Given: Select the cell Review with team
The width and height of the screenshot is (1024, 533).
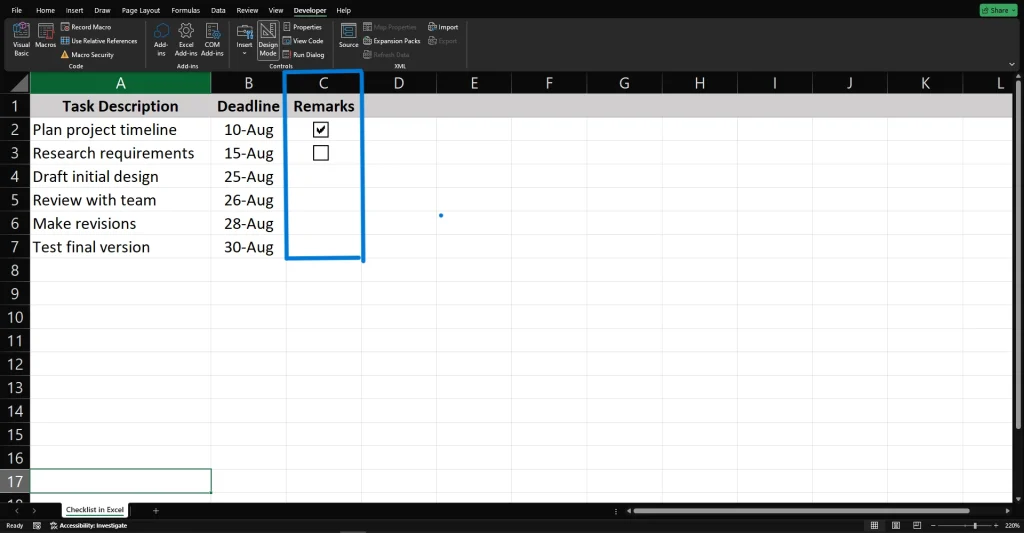Looking at the screenshot, I should click(x=121, y=200).
